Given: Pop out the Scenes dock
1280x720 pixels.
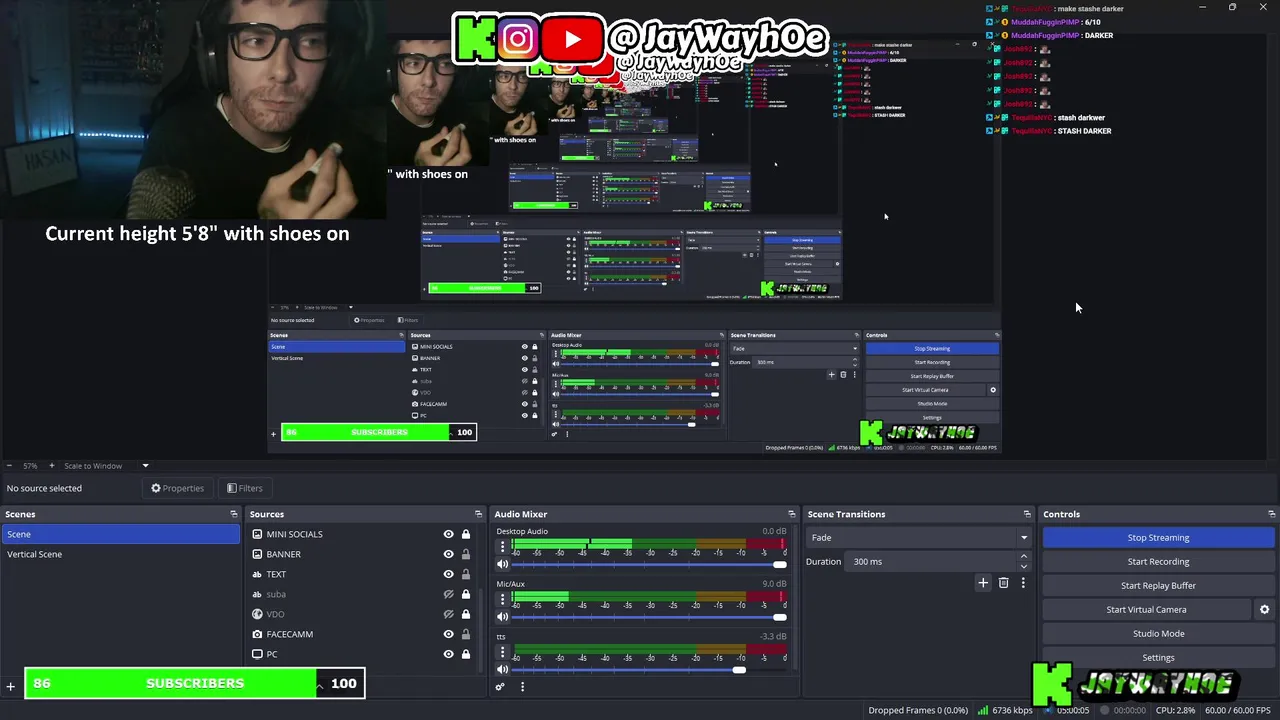Looking at the screenshot, I should pyautogui.click(x=234, y=514).
